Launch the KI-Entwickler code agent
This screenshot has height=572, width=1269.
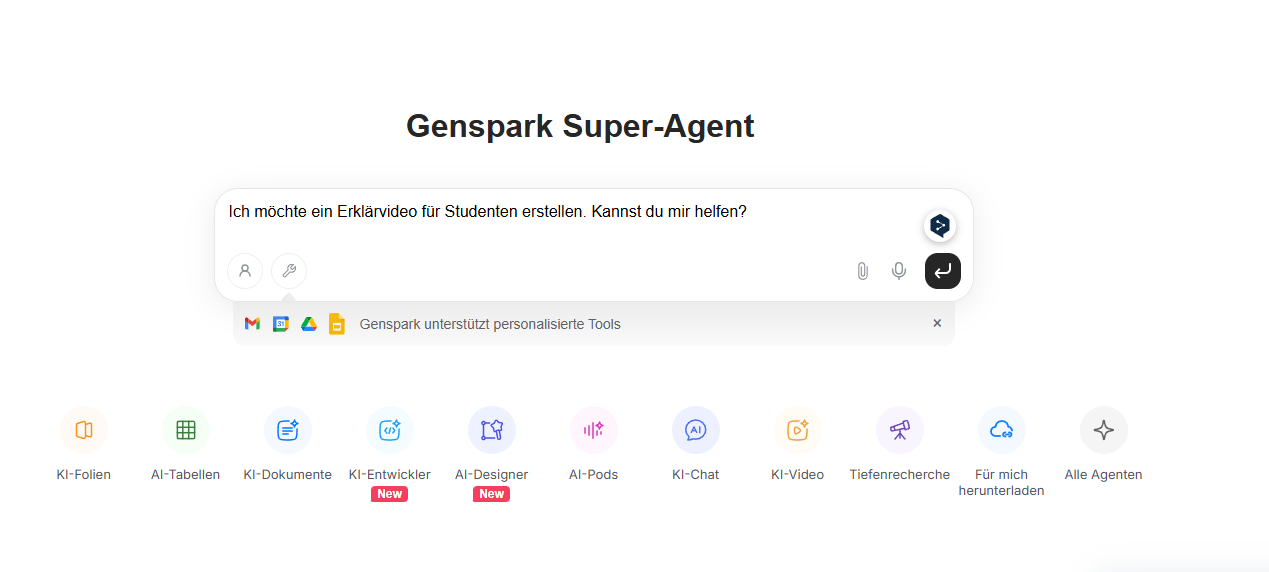390,430
